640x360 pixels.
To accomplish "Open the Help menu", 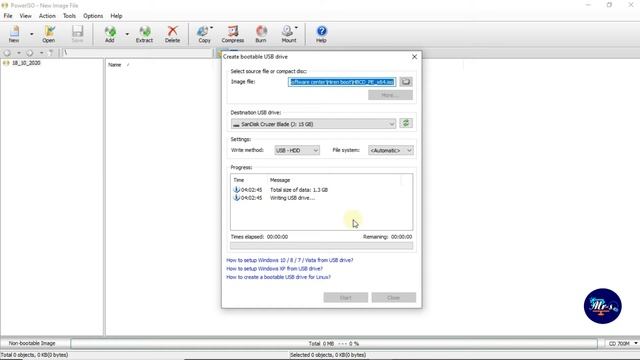I will (116, 16).
